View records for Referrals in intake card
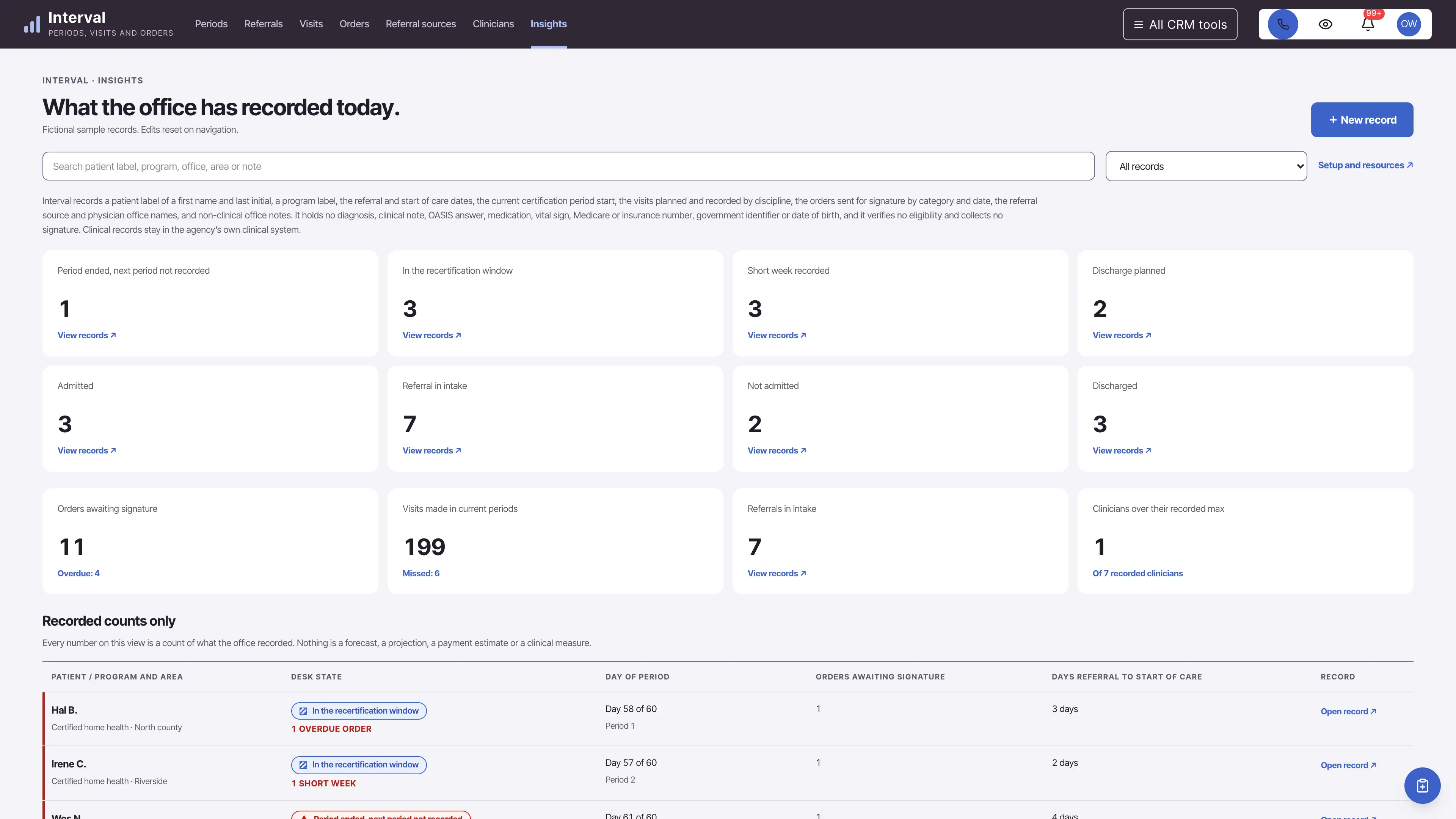Image resolution: width=1456 pixels, height=819 pixels. click(x=777, y=573)
